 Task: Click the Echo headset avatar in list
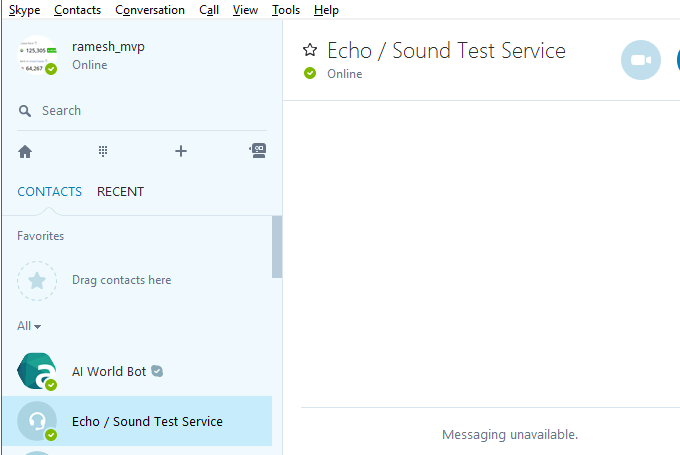click(x=37, y=421)
